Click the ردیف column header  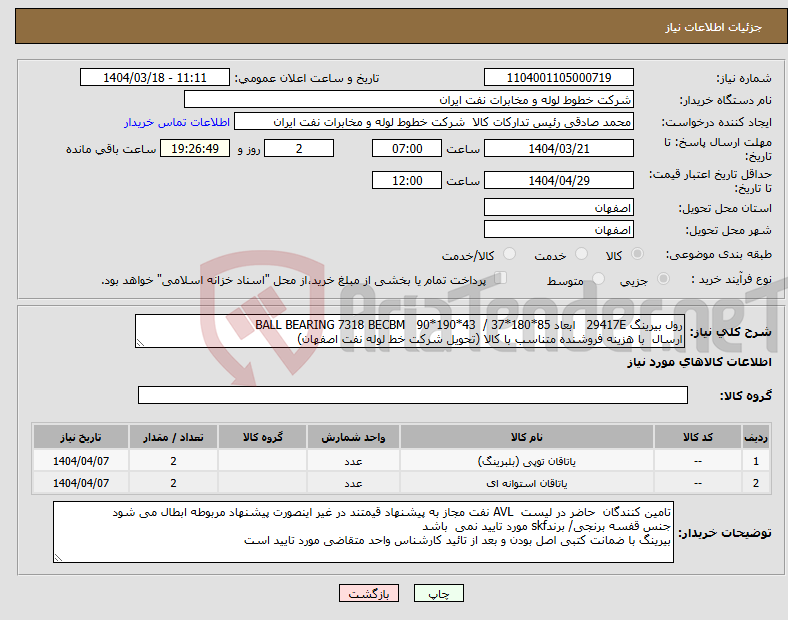pos(756,437)
